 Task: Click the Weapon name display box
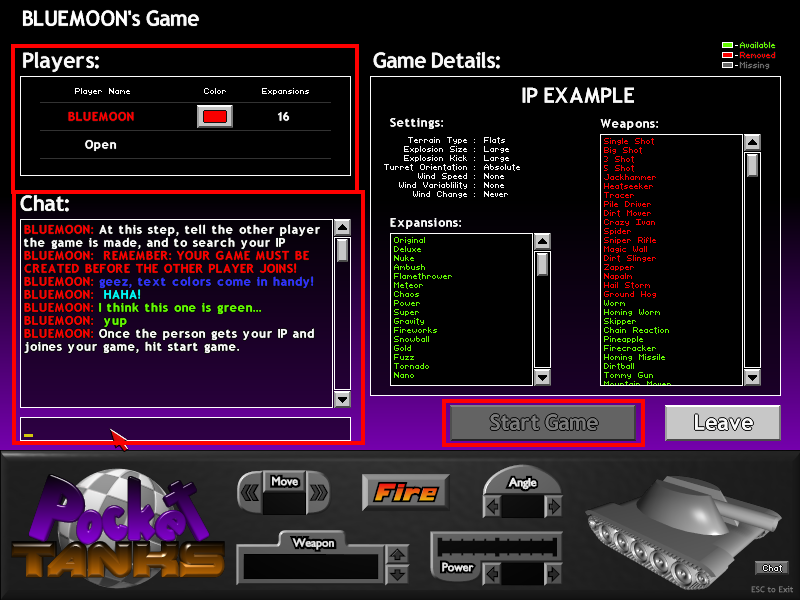[311, 566]
